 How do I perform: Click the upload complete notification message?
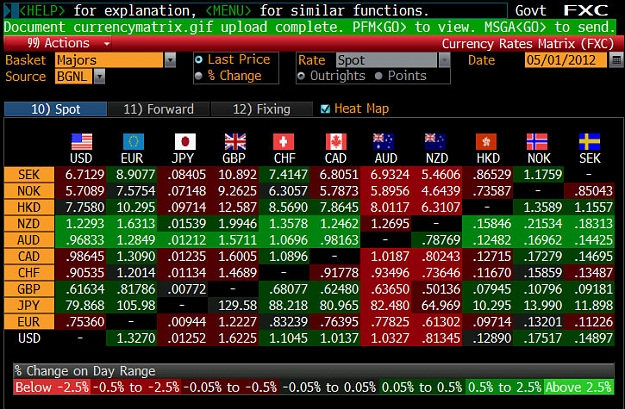pyautogui.click(x=309, y=27)
